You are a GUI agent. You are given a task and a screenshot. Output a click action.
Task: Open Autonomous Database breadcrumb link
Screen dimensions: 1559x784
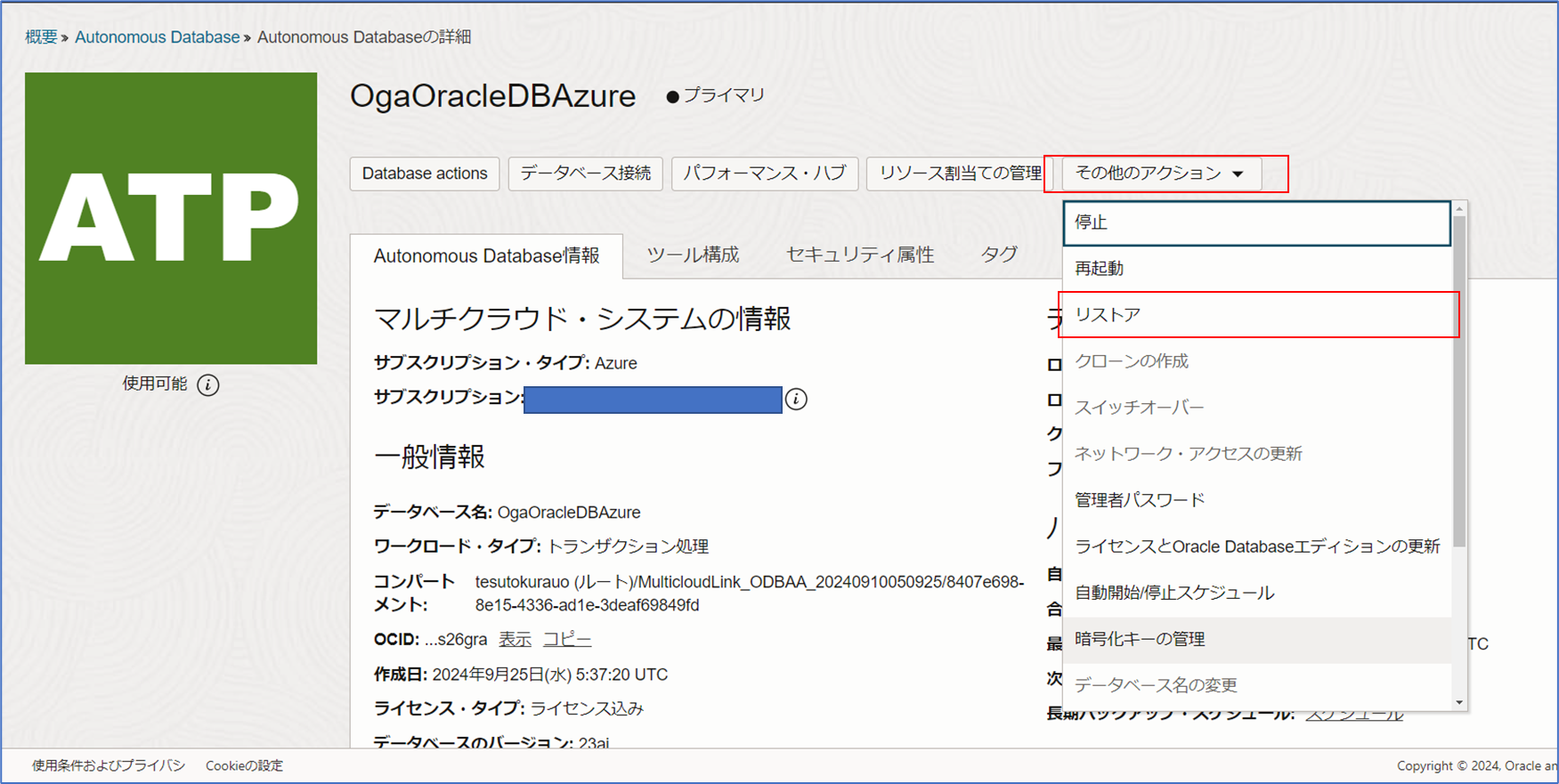tap(157, 37)
